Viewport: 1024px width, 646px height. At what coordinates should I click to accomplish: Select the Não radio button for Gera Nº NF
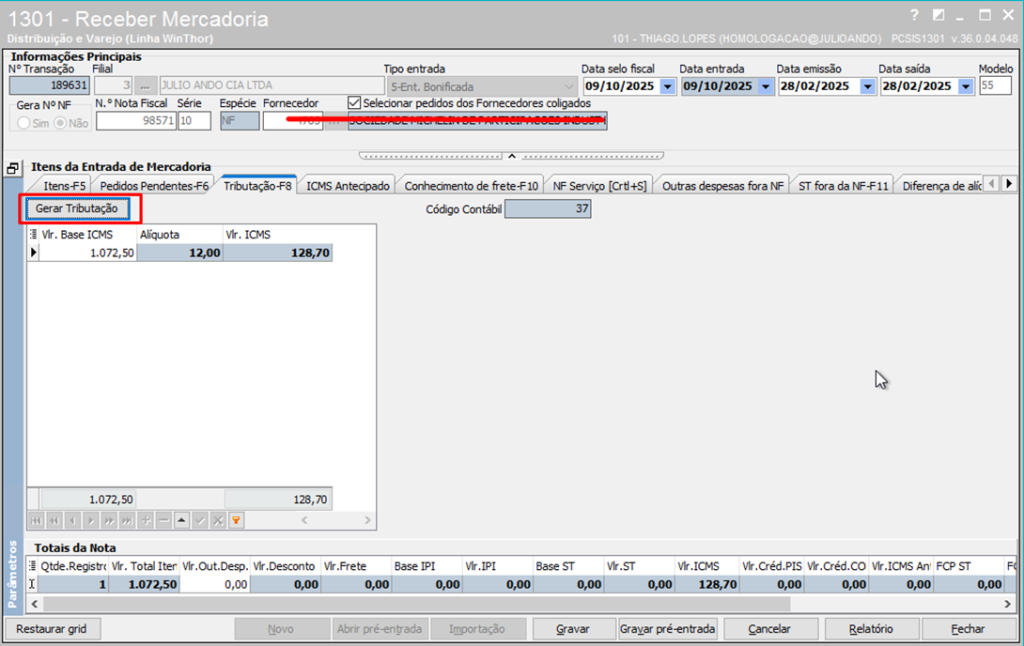tap(59, 122)
